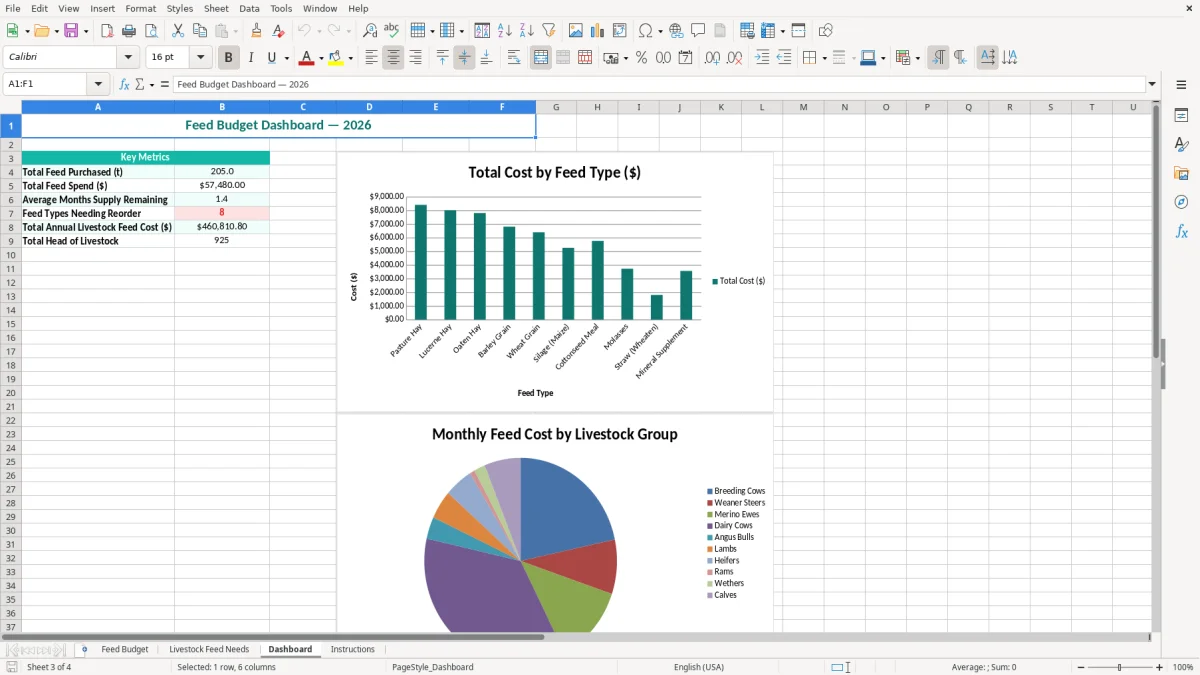This screenshot has width=1200, height=675.
Task: Click the formula input line
Action: [659, 85]
